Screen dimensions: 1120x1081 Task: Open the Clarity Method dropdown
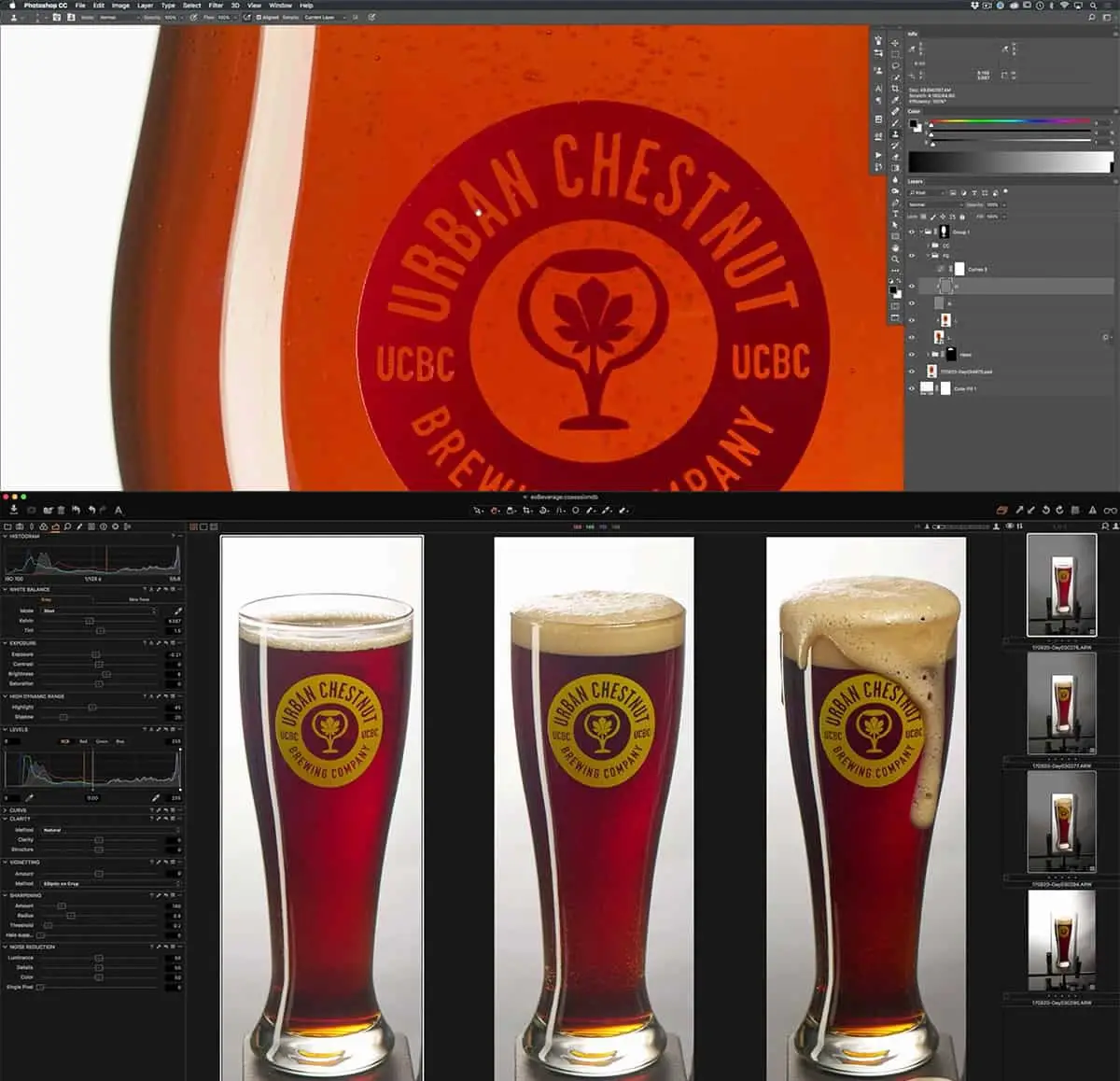tap(109, 830)
